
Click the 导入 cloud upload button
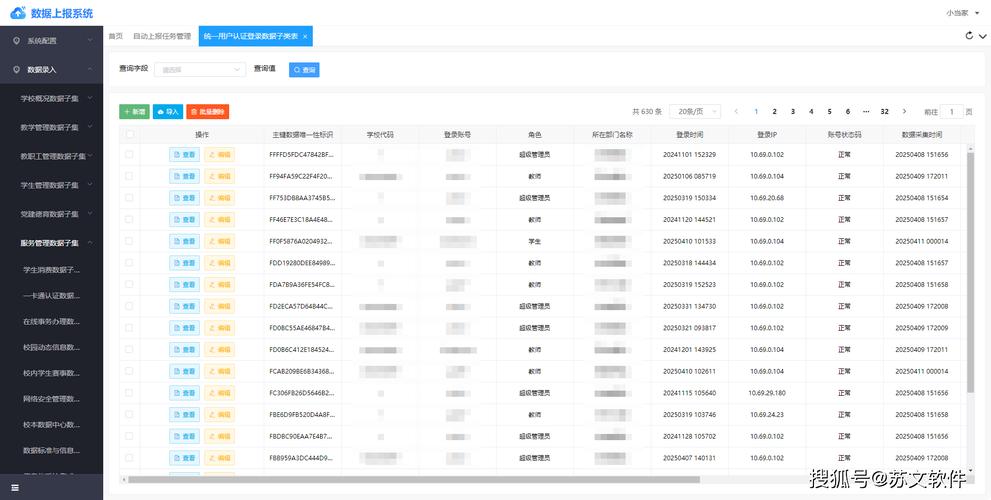(167, 112)
